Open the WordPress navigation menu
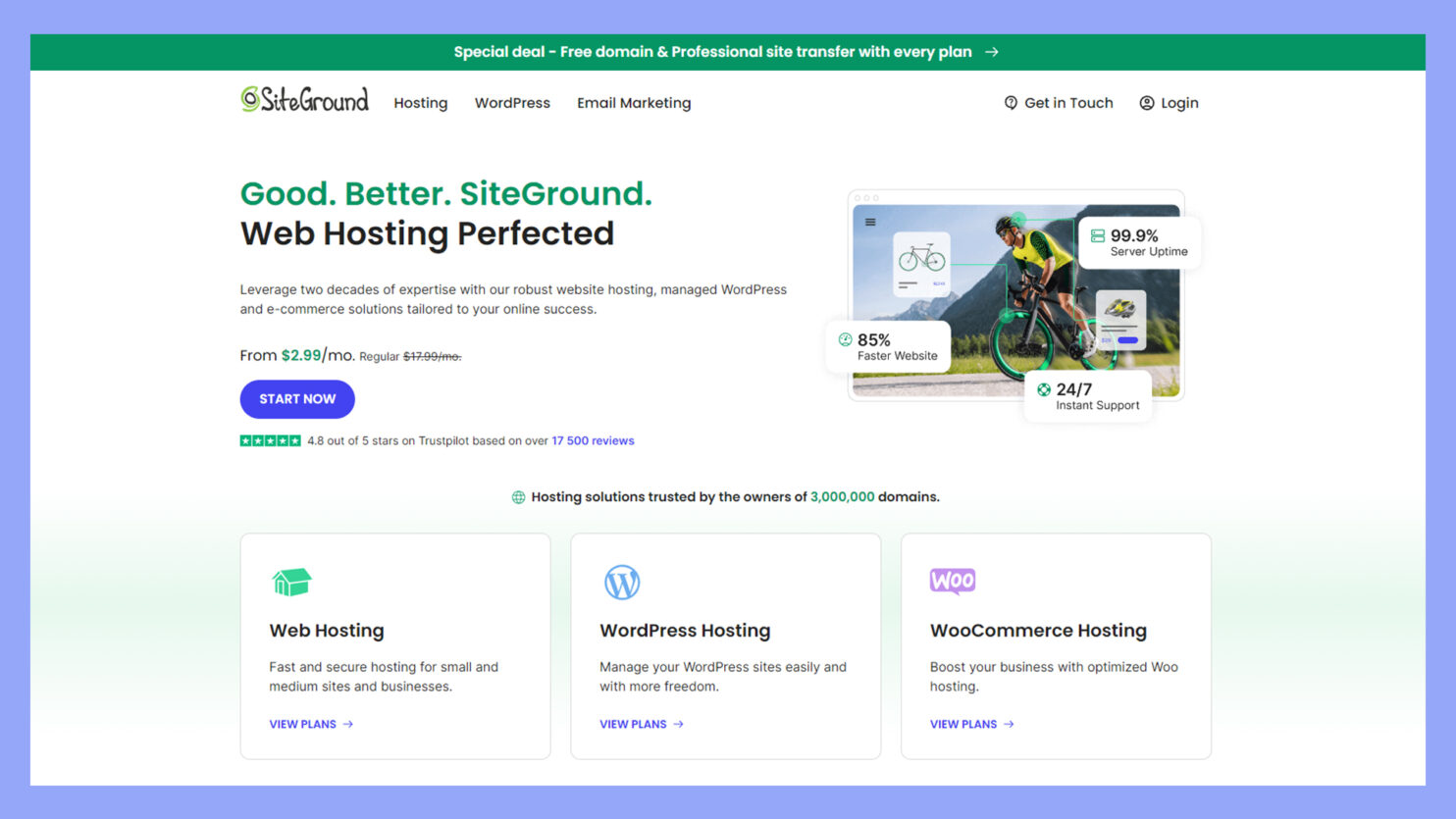1456x819 pixels. coord(512,102)
